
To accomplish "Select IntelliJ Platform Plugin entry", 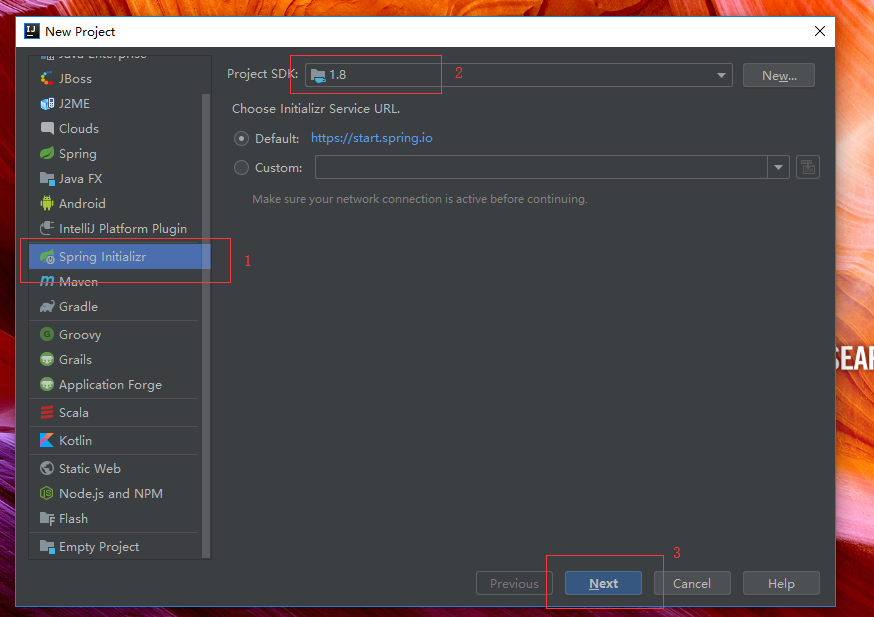I will 120,228.
